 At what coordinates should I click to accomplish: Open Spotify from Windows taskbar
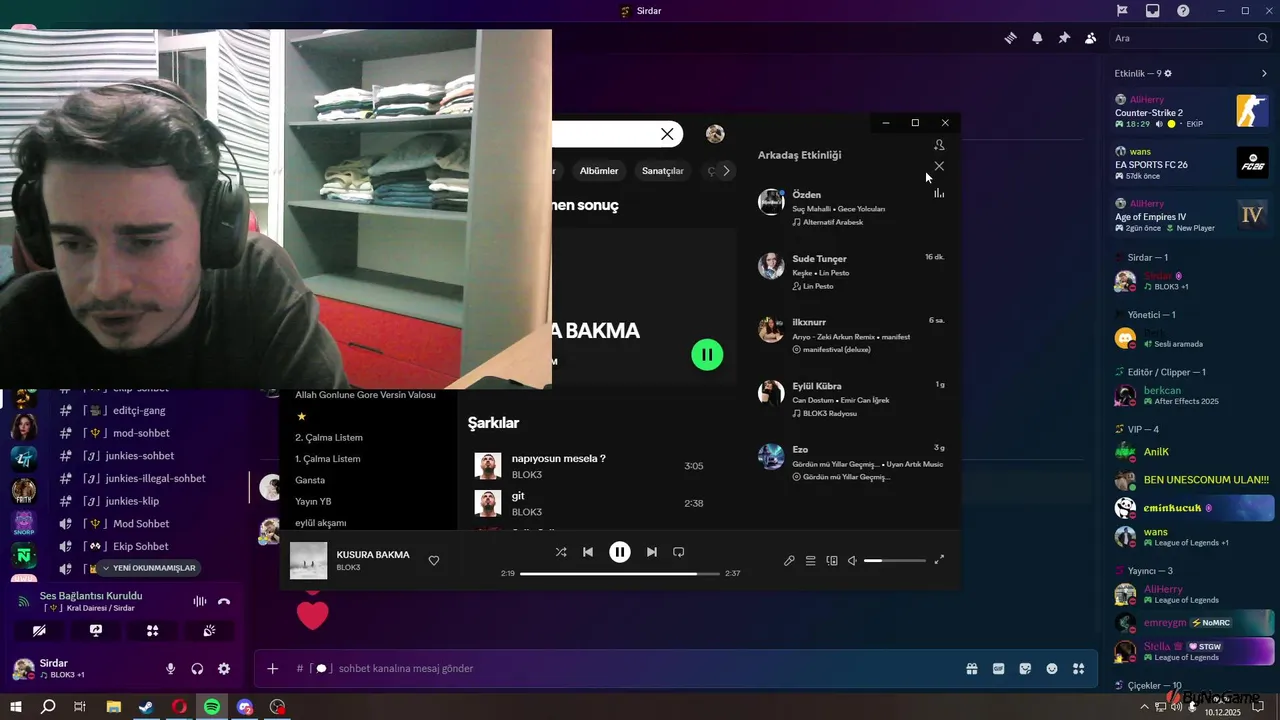point(212,706)
